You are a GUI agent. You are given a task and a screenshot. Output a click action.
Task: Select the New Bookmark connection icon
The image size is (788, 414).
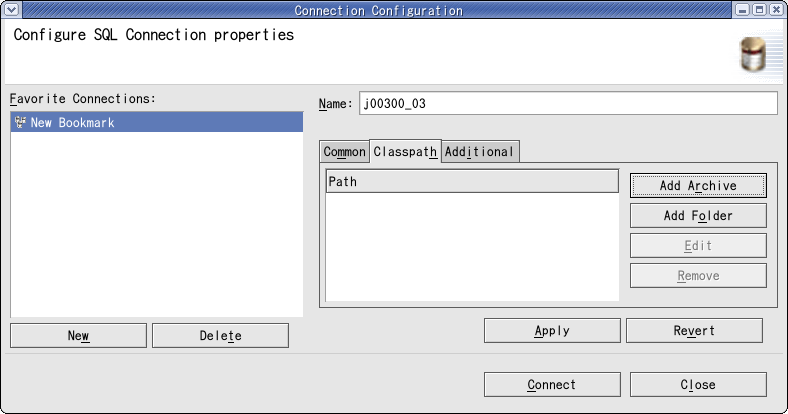tap(20, 122)
